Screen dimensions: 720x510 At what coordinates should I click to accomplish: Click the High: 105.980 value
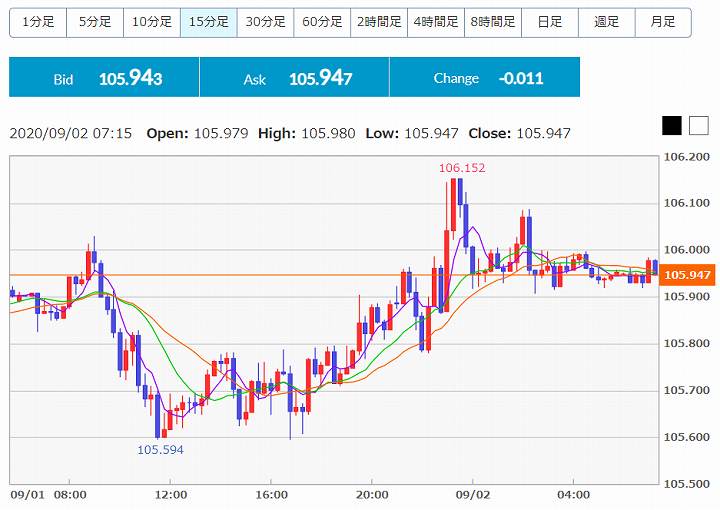coord(307,134)
